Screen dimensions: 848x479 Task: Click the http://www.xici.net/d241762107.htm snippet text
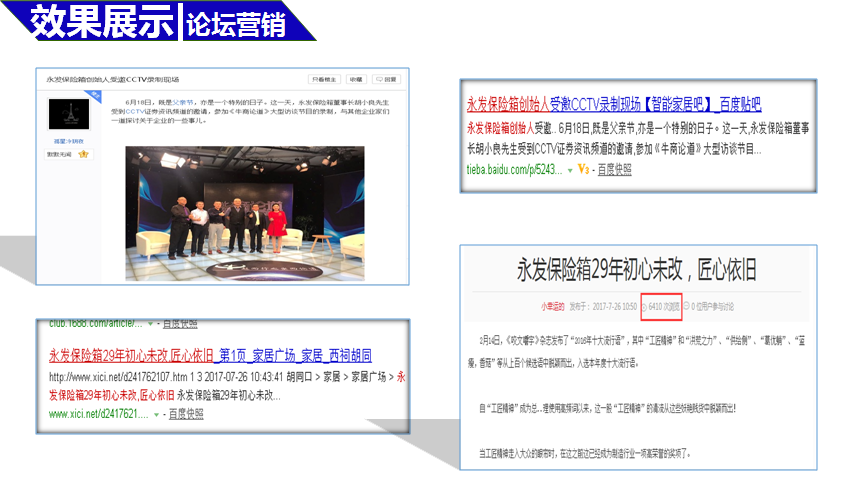[x=118, y=377]
